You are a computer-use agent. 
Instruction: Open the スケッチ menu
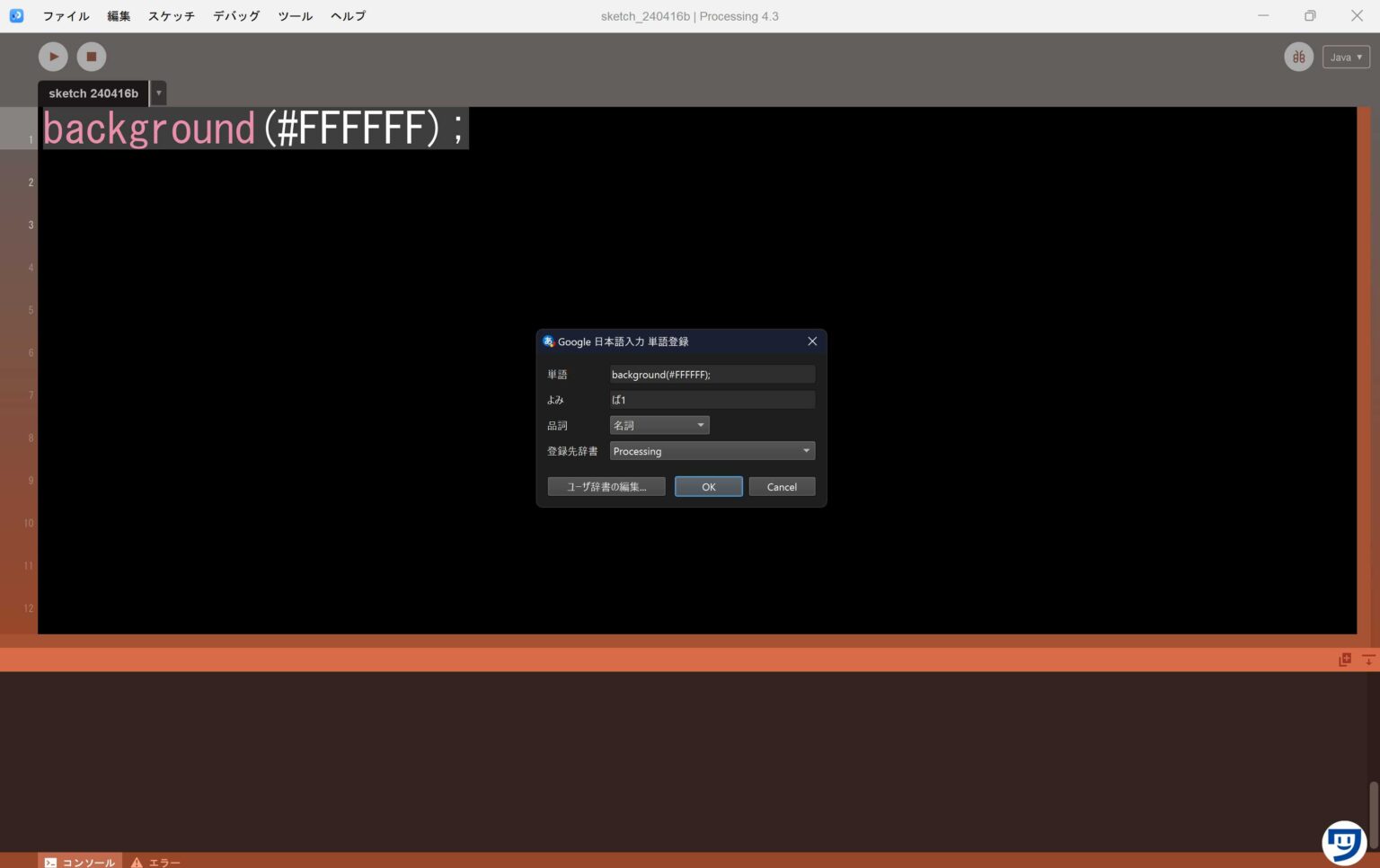click(x=171, y=16)
